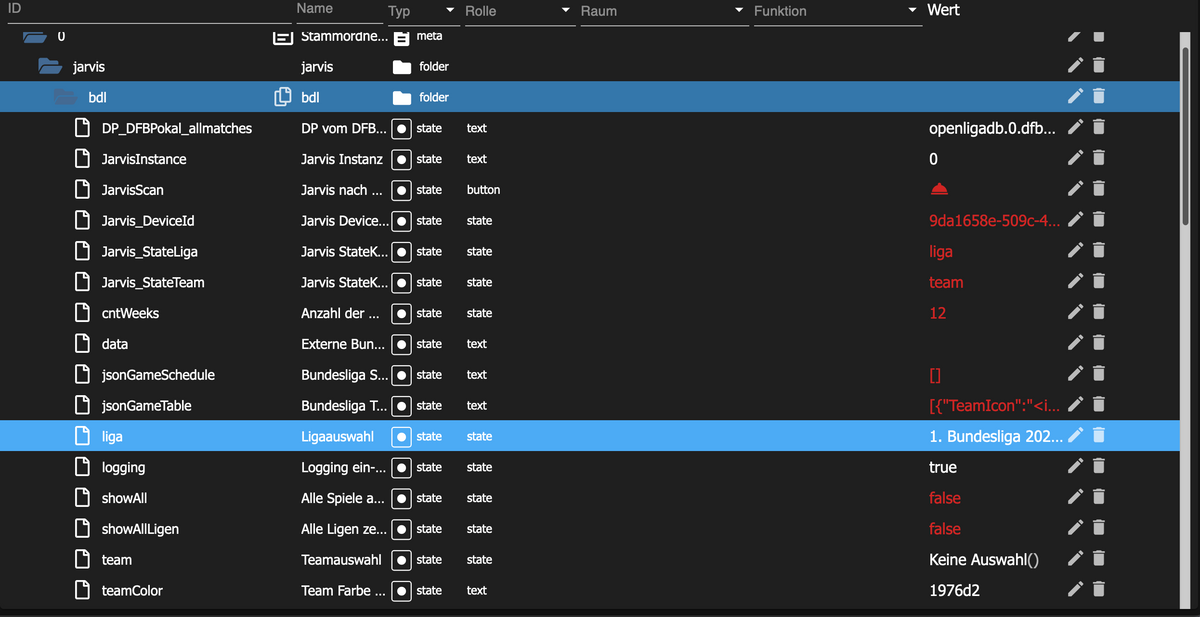Edit the showAllLigen object

point(1075,529)
